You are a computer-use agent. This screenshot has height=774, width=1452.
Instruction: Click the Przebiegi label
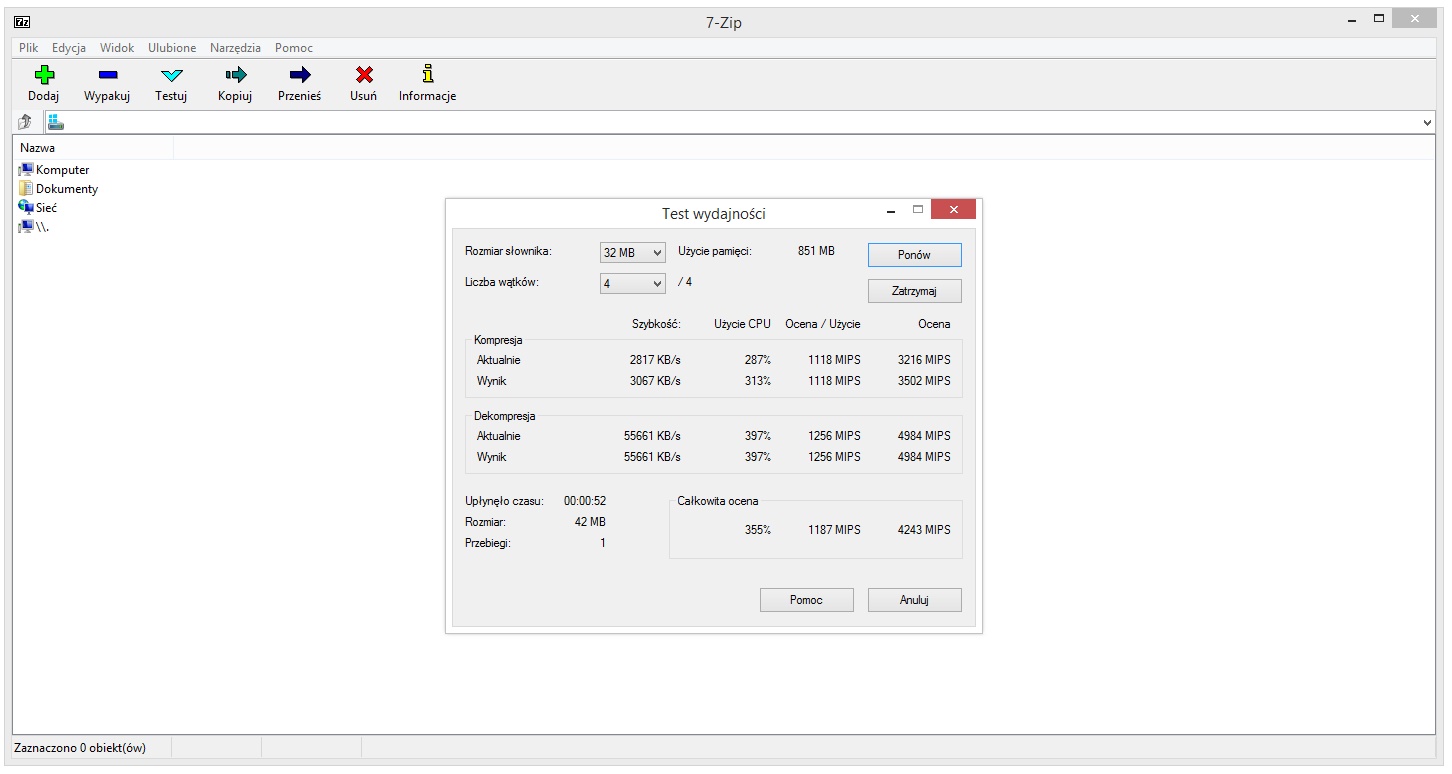tap(488, 543)
